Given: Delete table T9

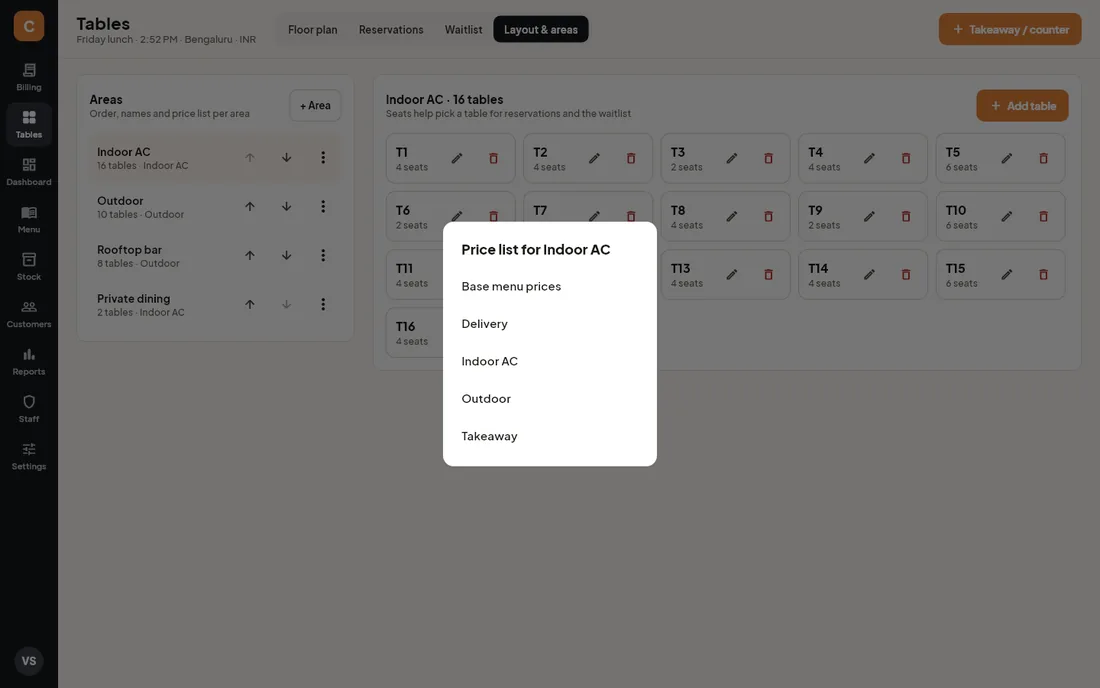Looking at the screenshot, I should (x=906, y=217).
